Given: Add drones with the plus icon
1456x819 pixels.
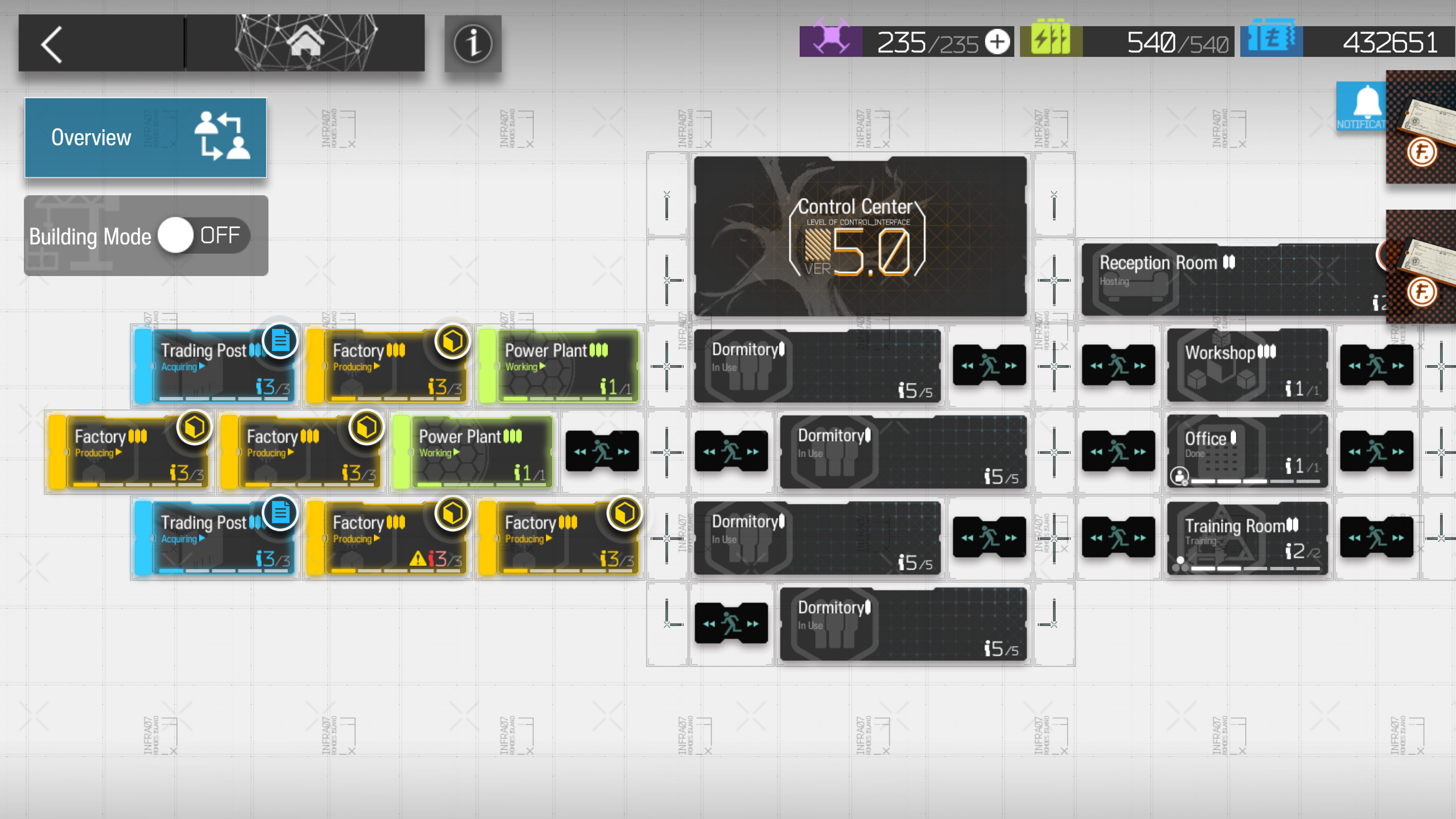Looking at the screenshot, I should 997,42.
